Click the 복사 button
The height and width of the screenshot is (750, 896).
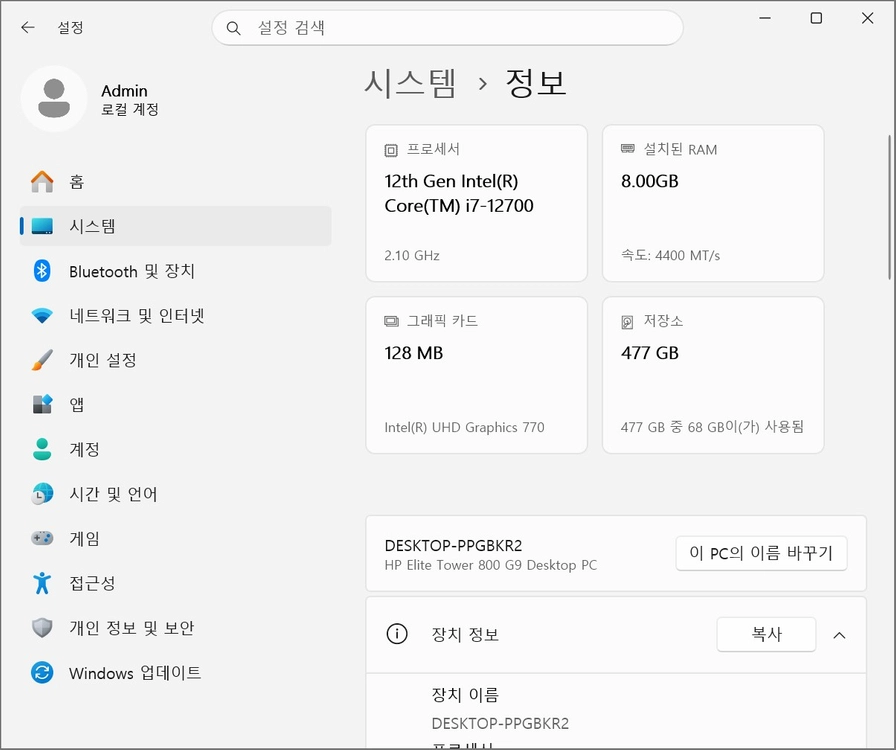(x=766, y=634)
